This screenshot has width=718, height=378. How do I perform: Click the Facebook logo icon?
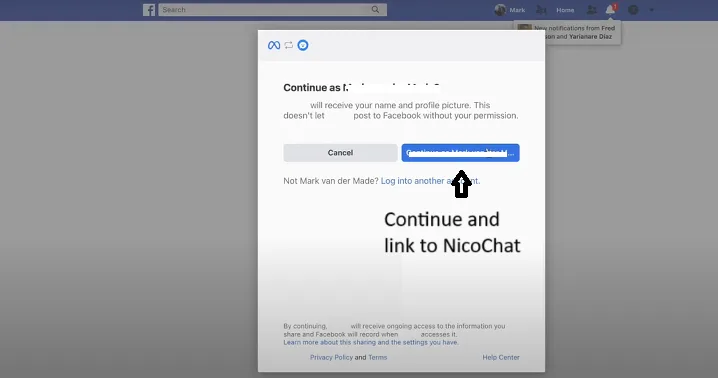coord(149,10)
